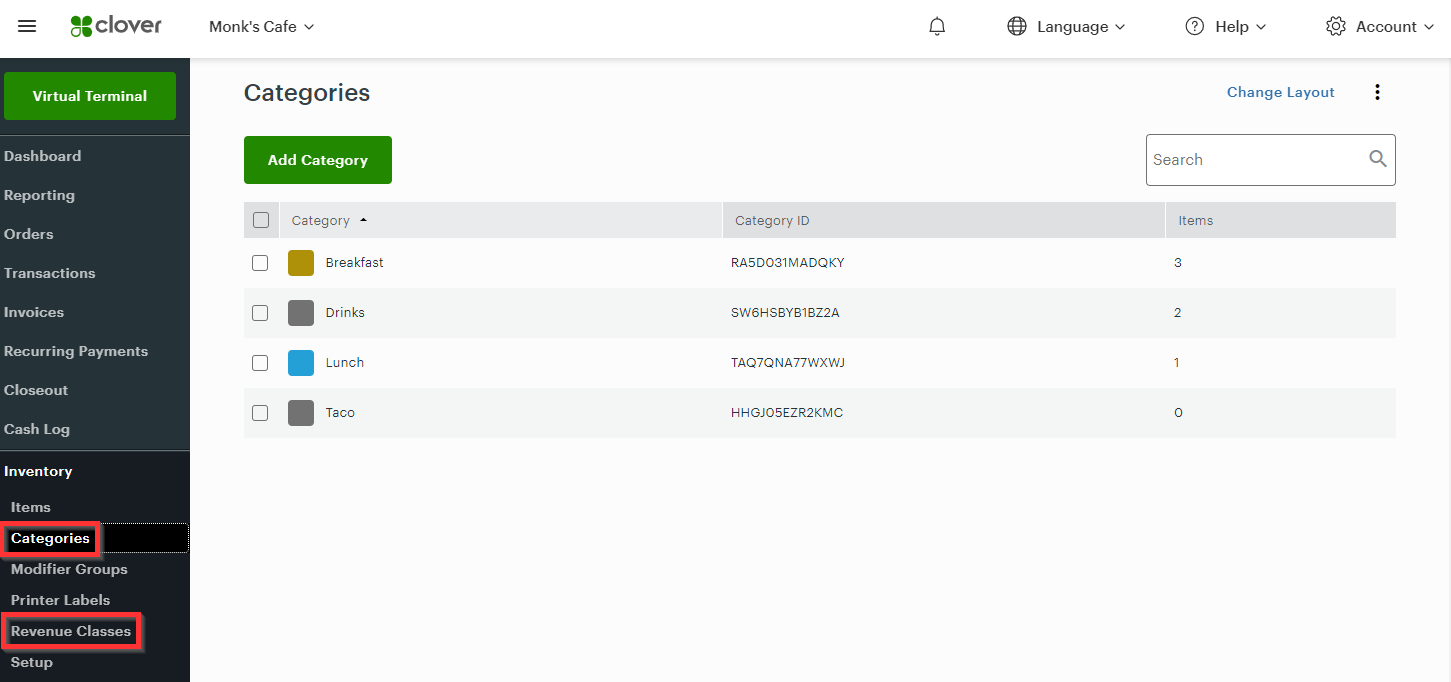Viewport: 1451px width, 682px height.
Task: Open Cash Log in the sidebar
Action: pos(37,429)
